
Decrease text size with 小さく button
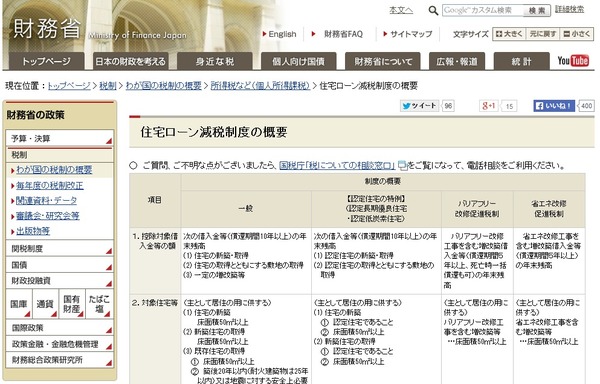577,34
